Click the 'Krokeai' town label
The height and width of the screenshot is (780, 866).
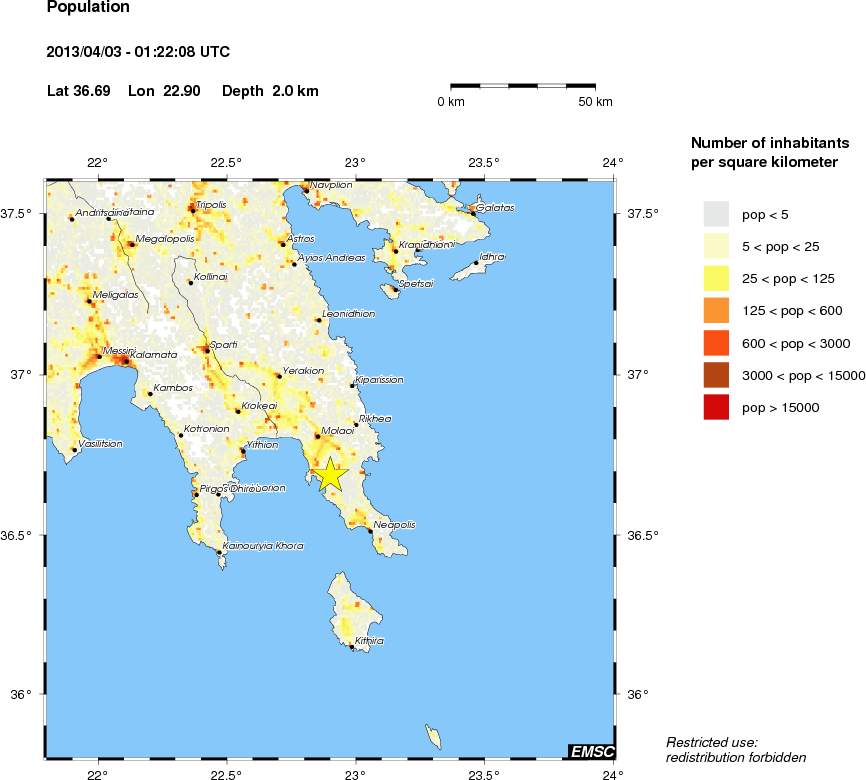click(259, 405)
